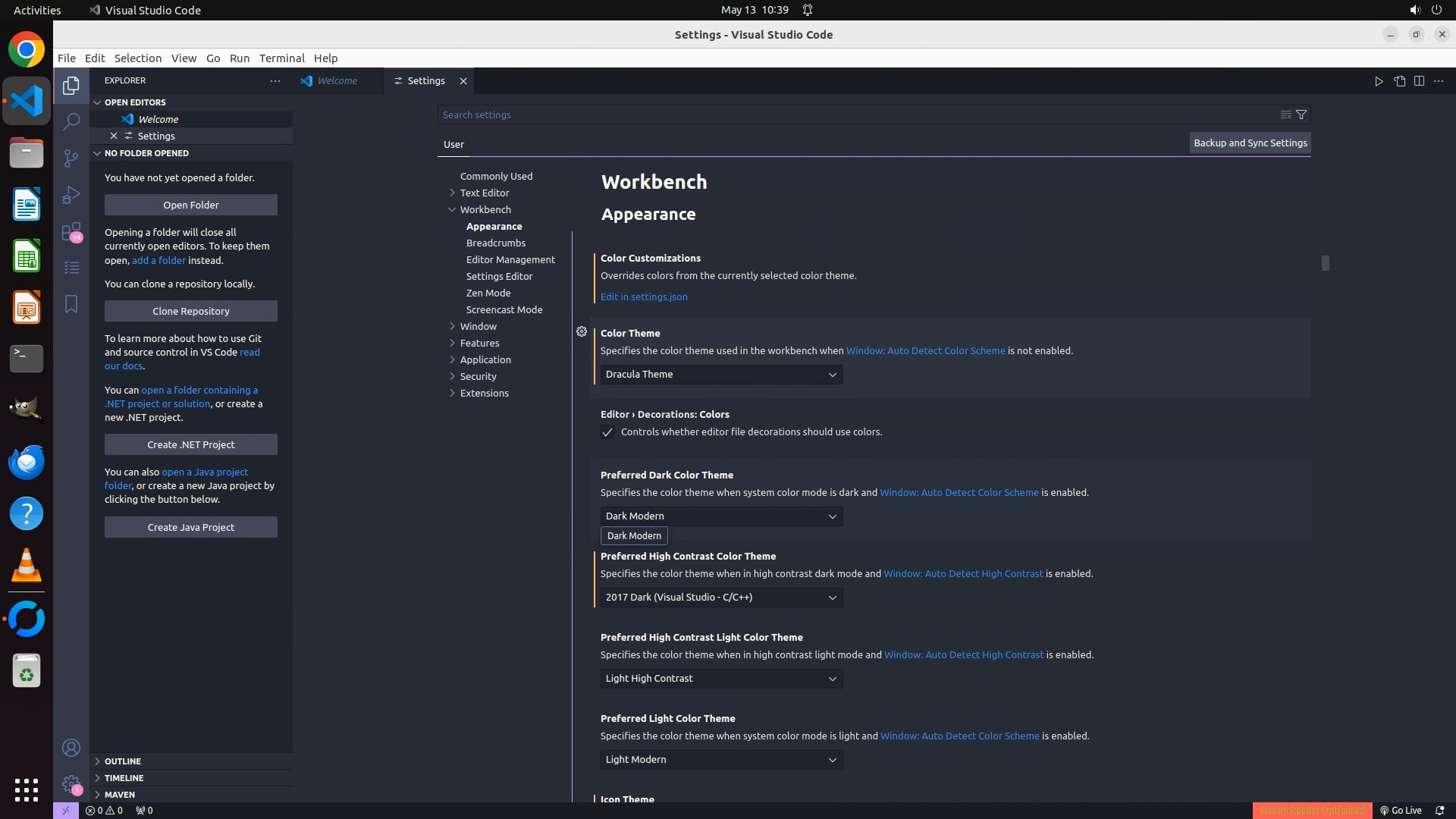Click the Open Settings JSON icon
The image size is (1456, 819).
tap(1399, 81)
